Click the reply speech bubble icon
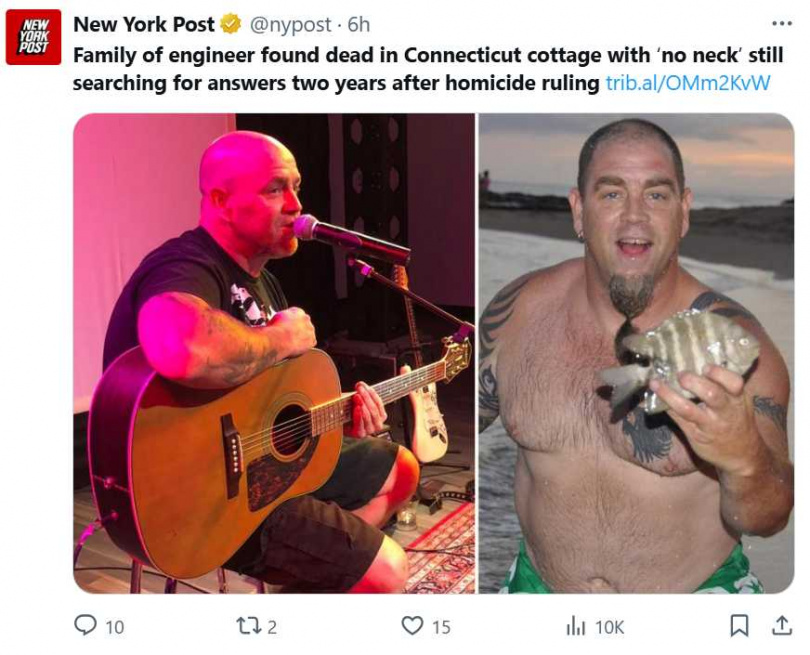Screen dimensions: 810x655 (x=85, y=625)
